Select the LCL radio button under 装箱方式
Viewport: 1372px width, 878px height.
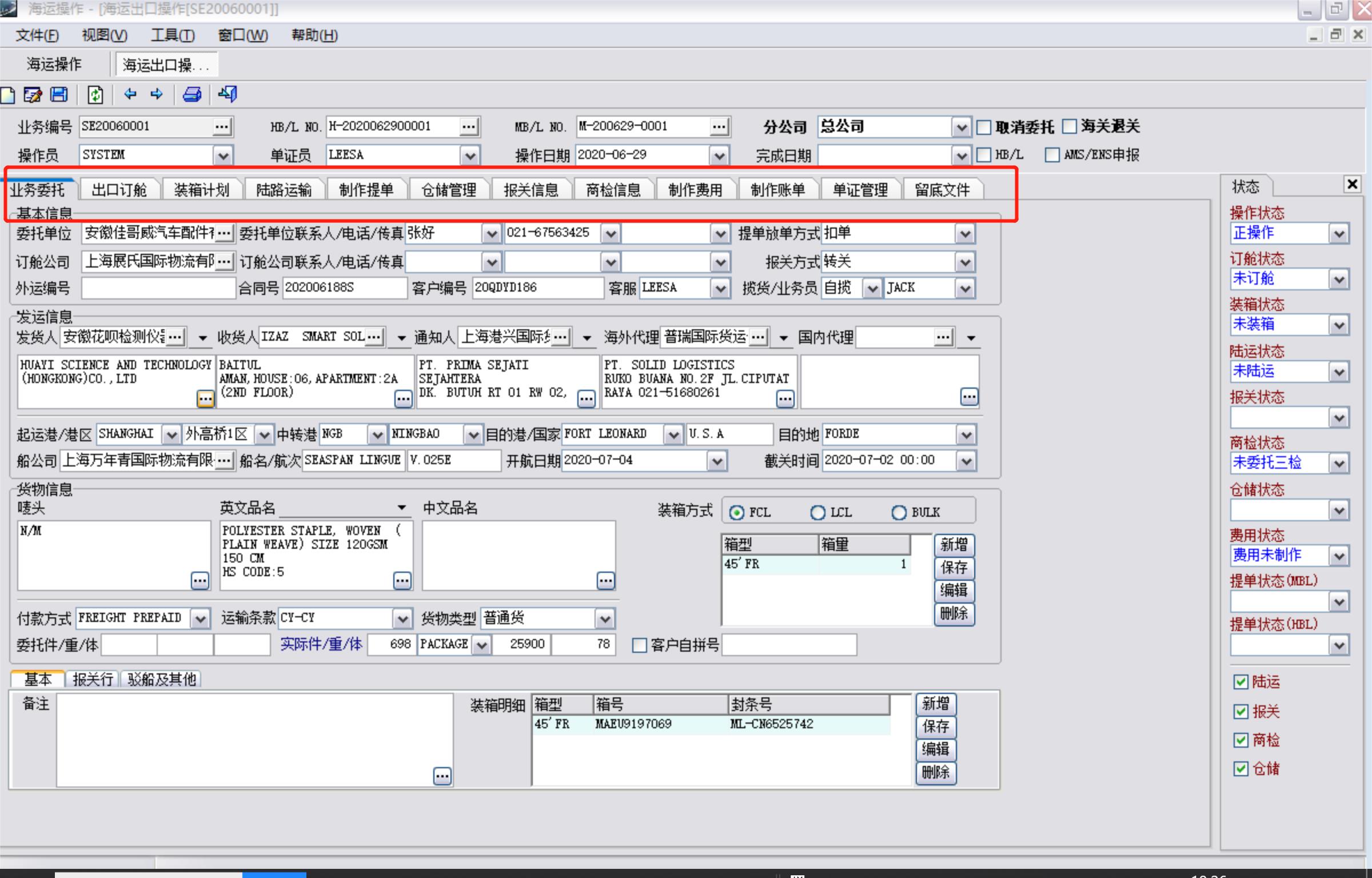coord(817,512)
